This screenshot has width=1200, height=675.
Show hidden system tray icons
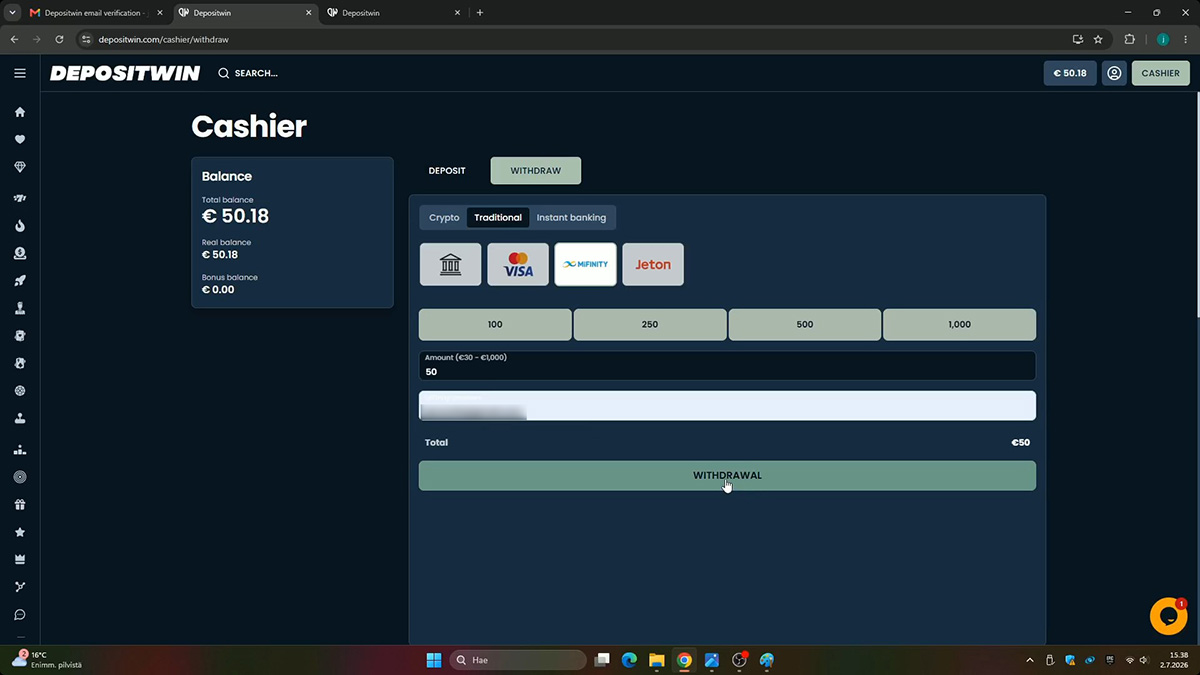point(1030,660)
